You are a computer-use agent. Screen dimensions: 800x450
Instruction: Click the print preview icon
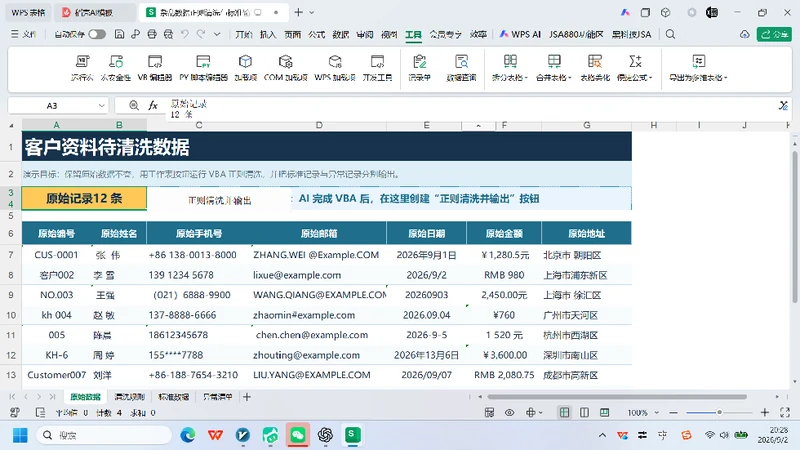pyautogui.click(x=168, y=34)
